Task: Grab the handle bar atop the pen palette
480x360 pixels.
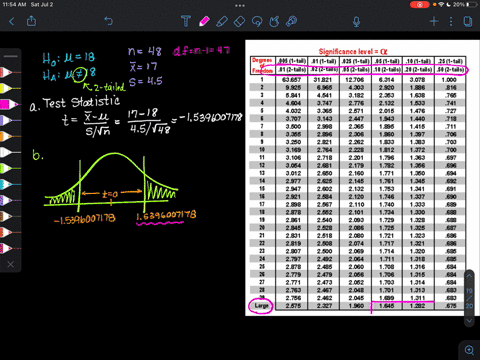Action: coord(11,56)
